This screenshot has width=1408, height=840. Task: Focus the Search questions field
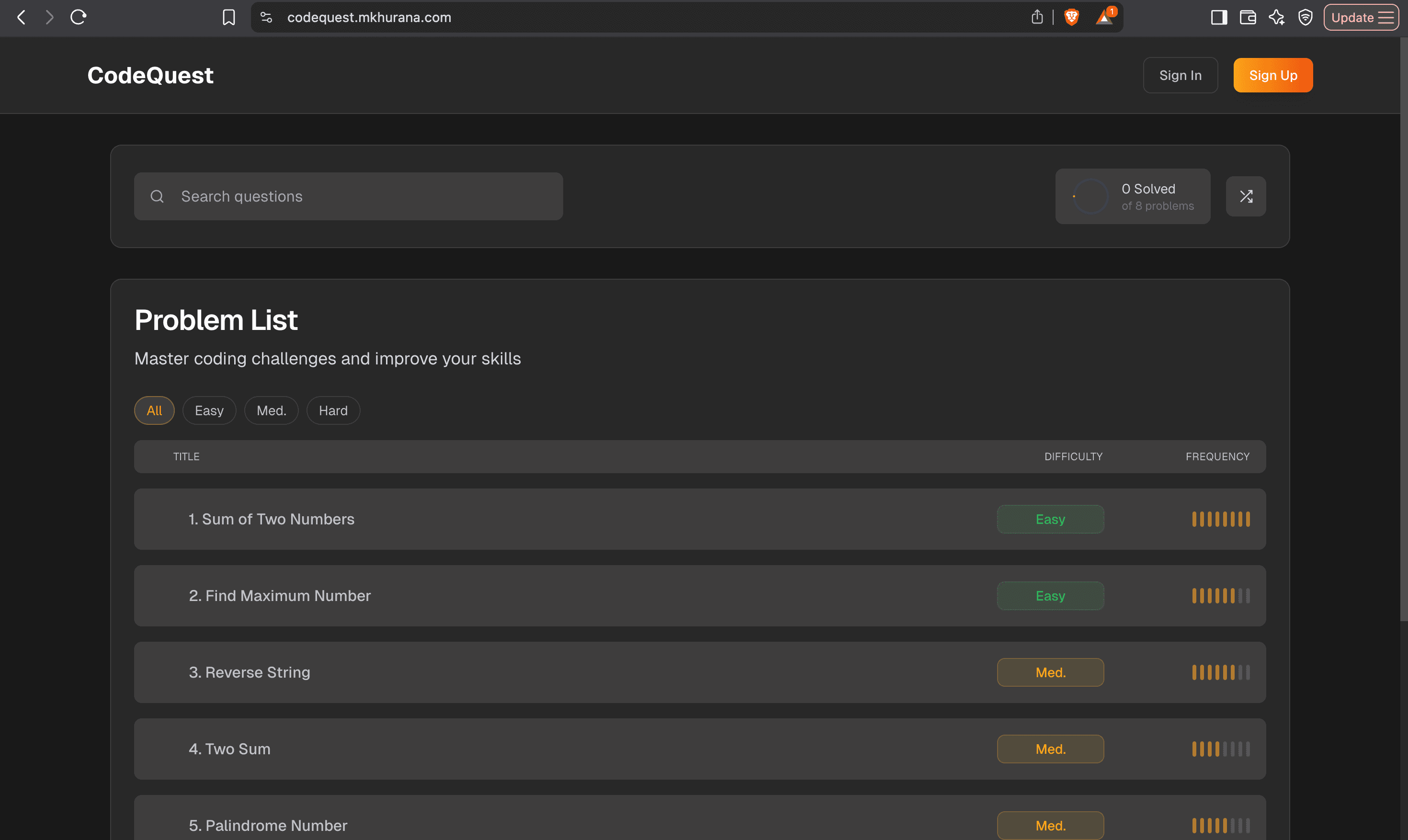349,196
